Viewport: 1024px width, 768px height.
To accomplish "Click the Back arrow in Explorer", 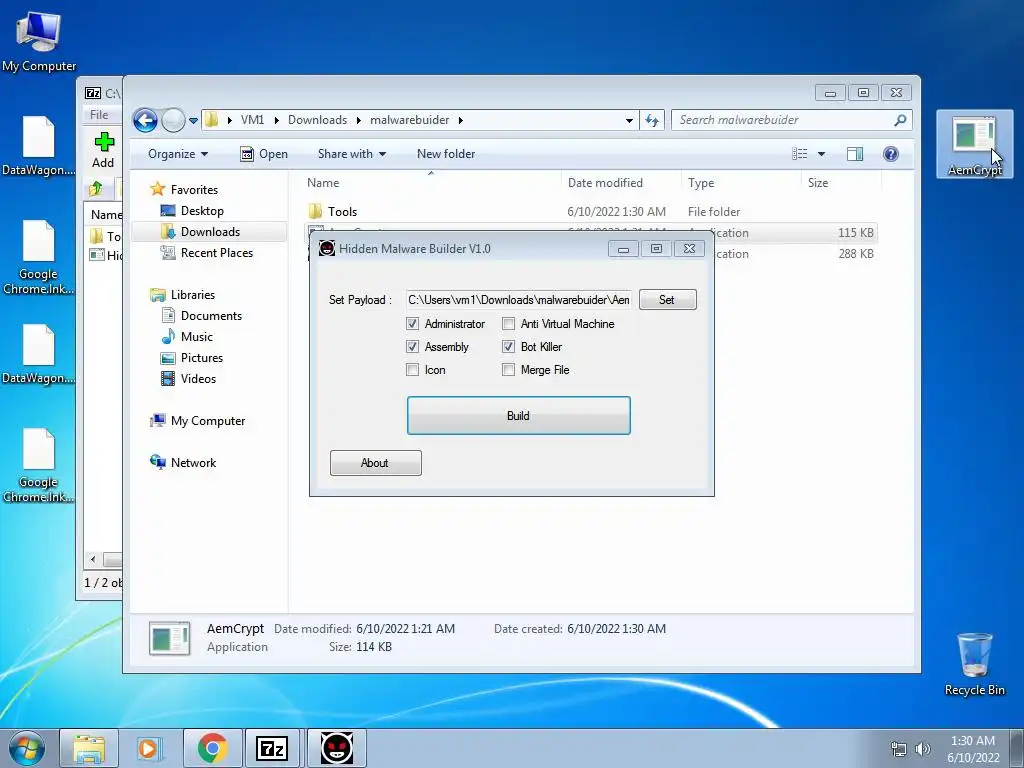I will click(x=145, y=120).
